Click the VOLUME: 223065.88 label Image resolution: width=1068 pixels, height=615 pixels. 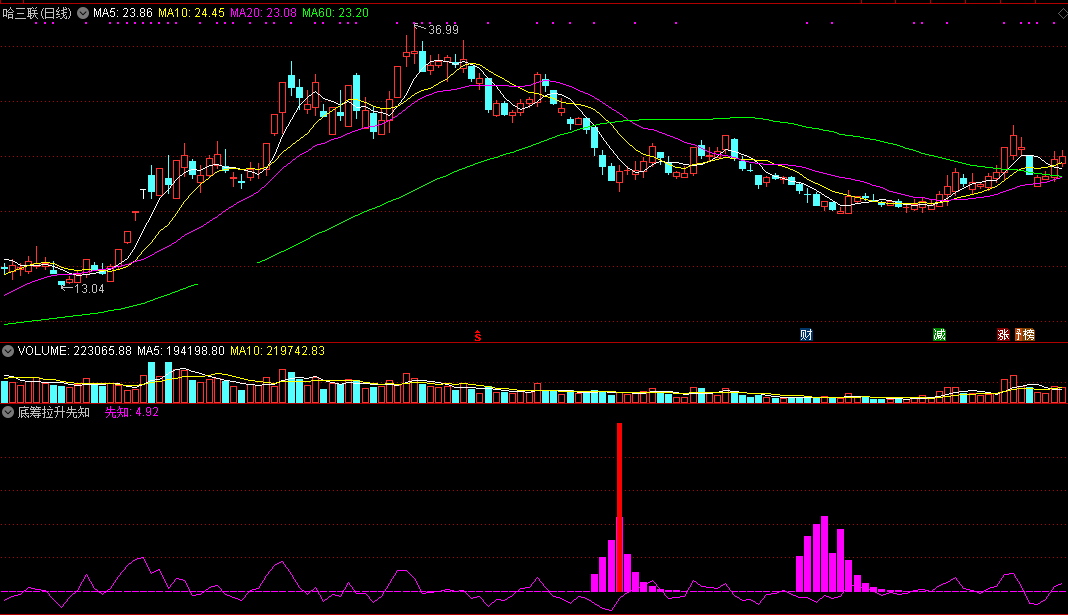pos(75,351)
